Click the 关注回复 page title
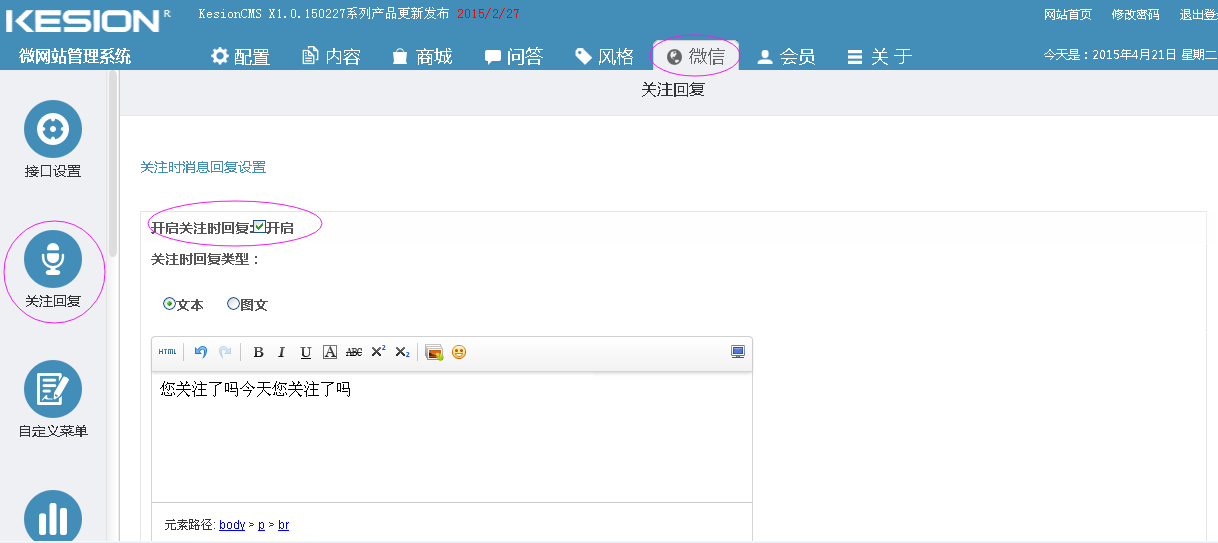Image resolution: width=1218 pixels, height=543 pixels. coord(673,90)
